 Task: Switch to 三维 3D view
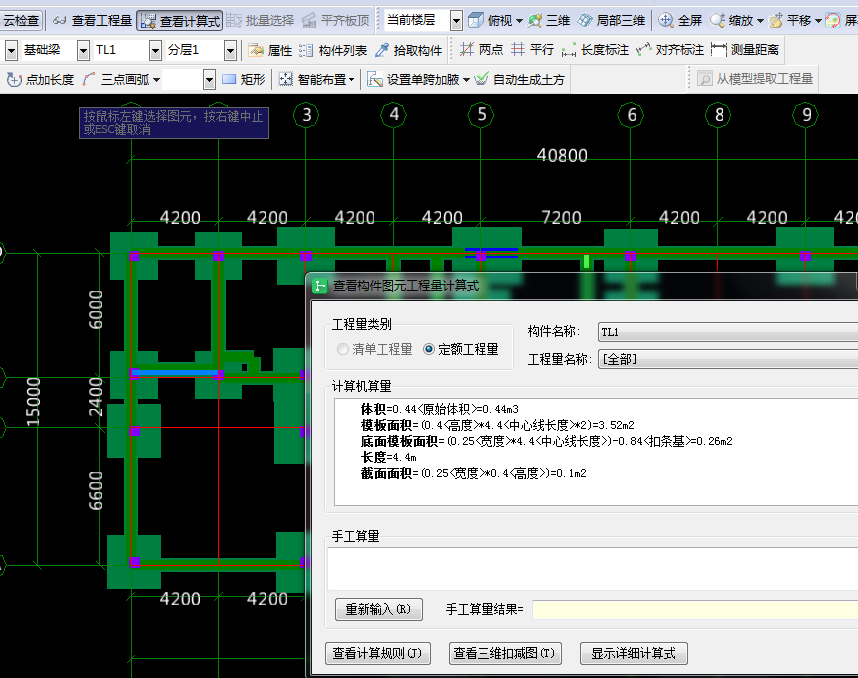[549, 21]
